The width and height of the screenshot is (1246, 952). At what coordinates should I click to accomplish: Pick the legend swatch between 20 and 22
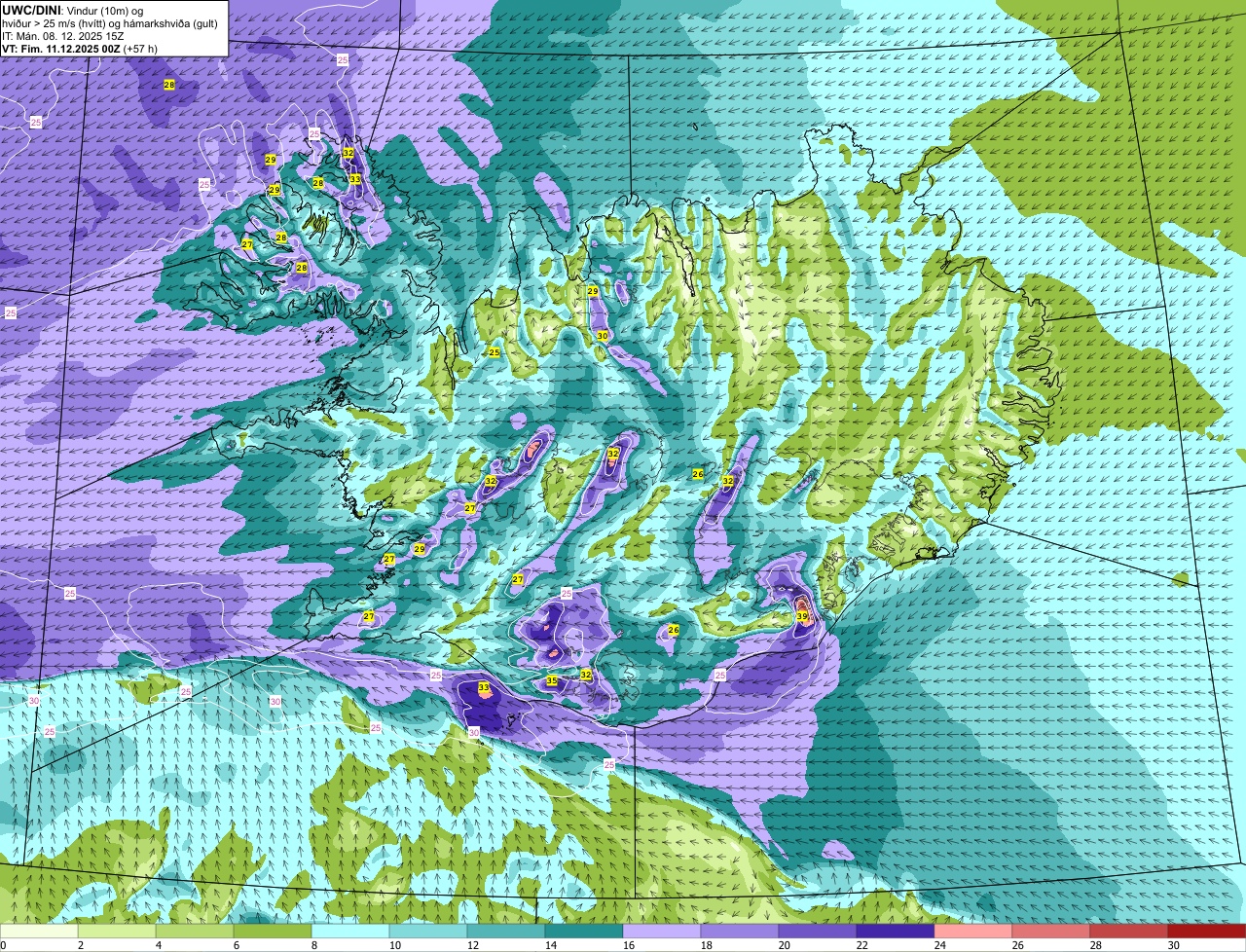pyautogui.click(x=818, y=932)
